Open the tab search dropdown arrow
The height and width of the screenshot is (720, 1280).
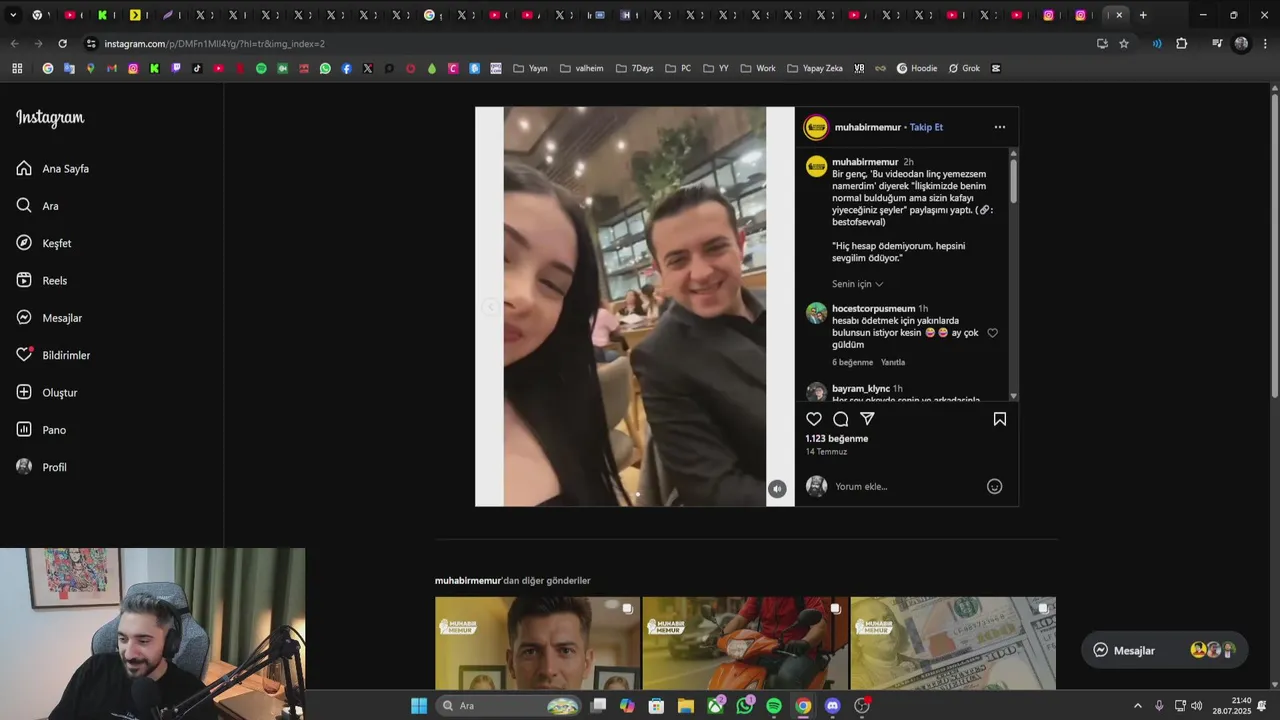[13, 15]
